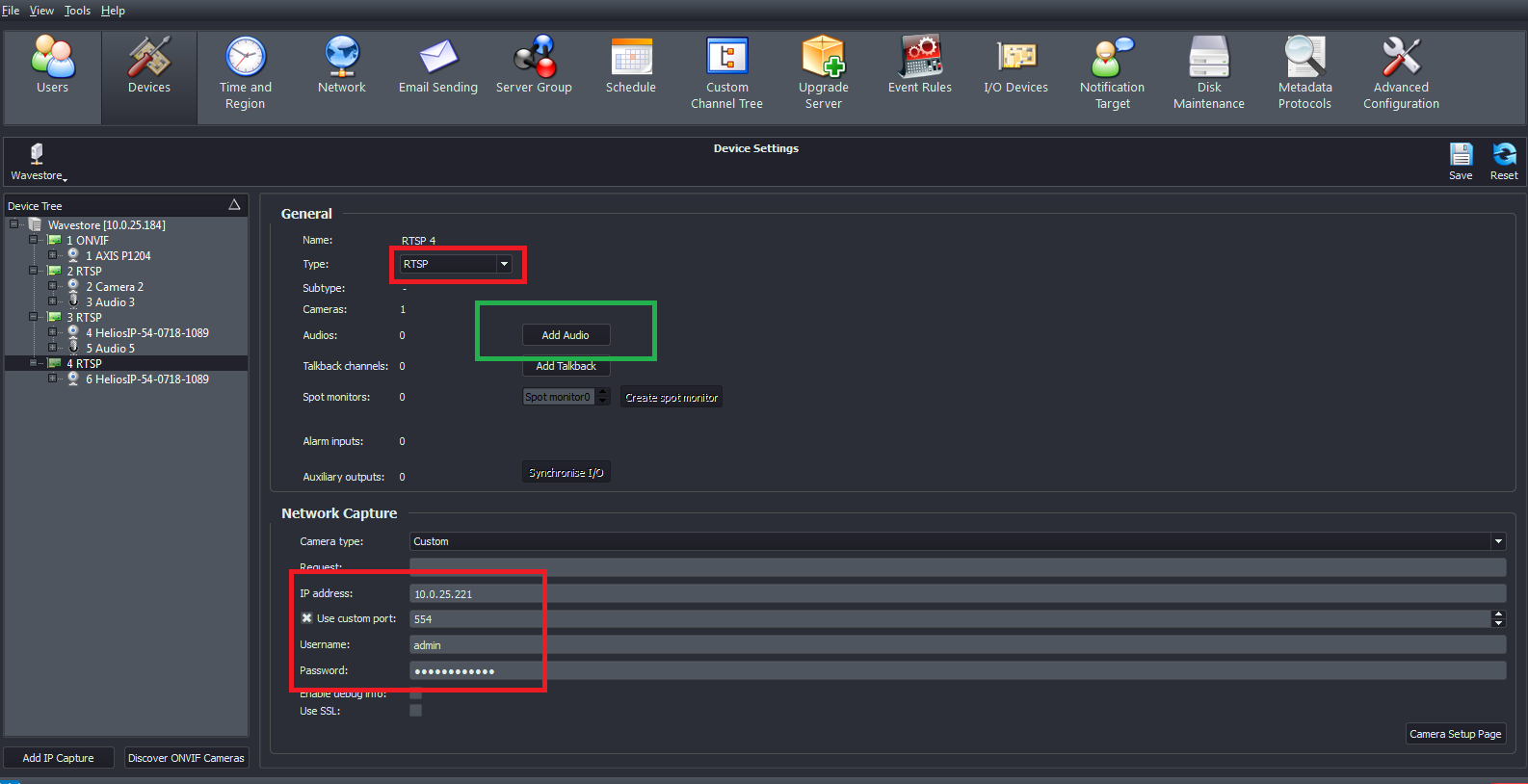This screenshot has height=784, width=1528.
Task: Collapse the 1 ONVIF tree node
Action: tap(34, 240)
